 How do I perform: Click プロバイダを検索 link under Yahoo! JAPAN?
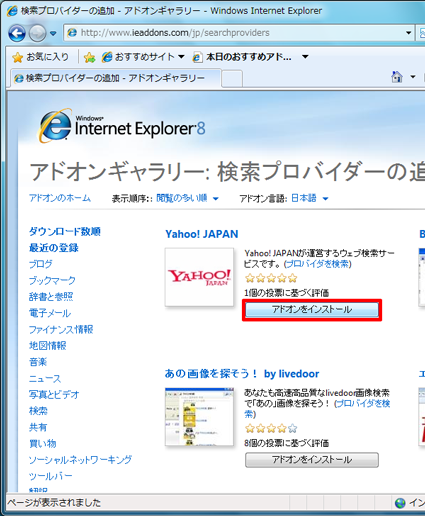point(317,264)
